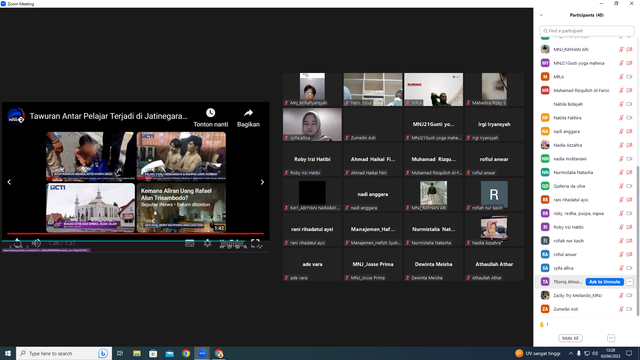640x360 pixels.
Task: Open Mail app from taskbar
Action: pos(169,353)
